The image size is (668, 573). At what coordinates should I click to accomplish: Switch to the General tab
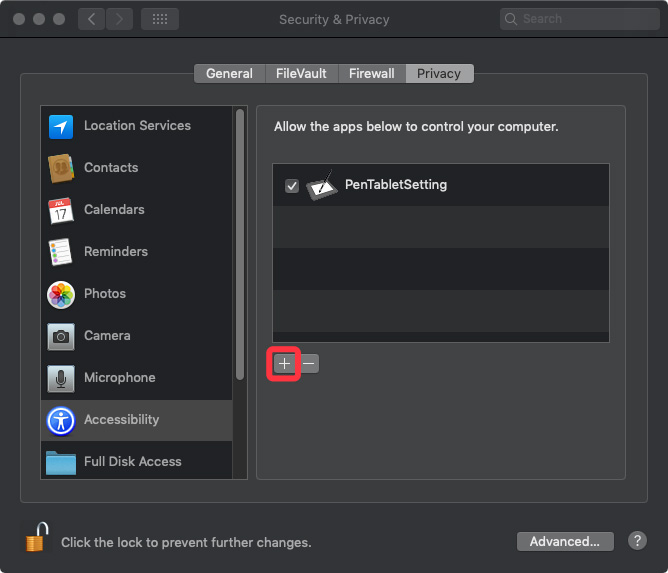(x=229, y=74)
